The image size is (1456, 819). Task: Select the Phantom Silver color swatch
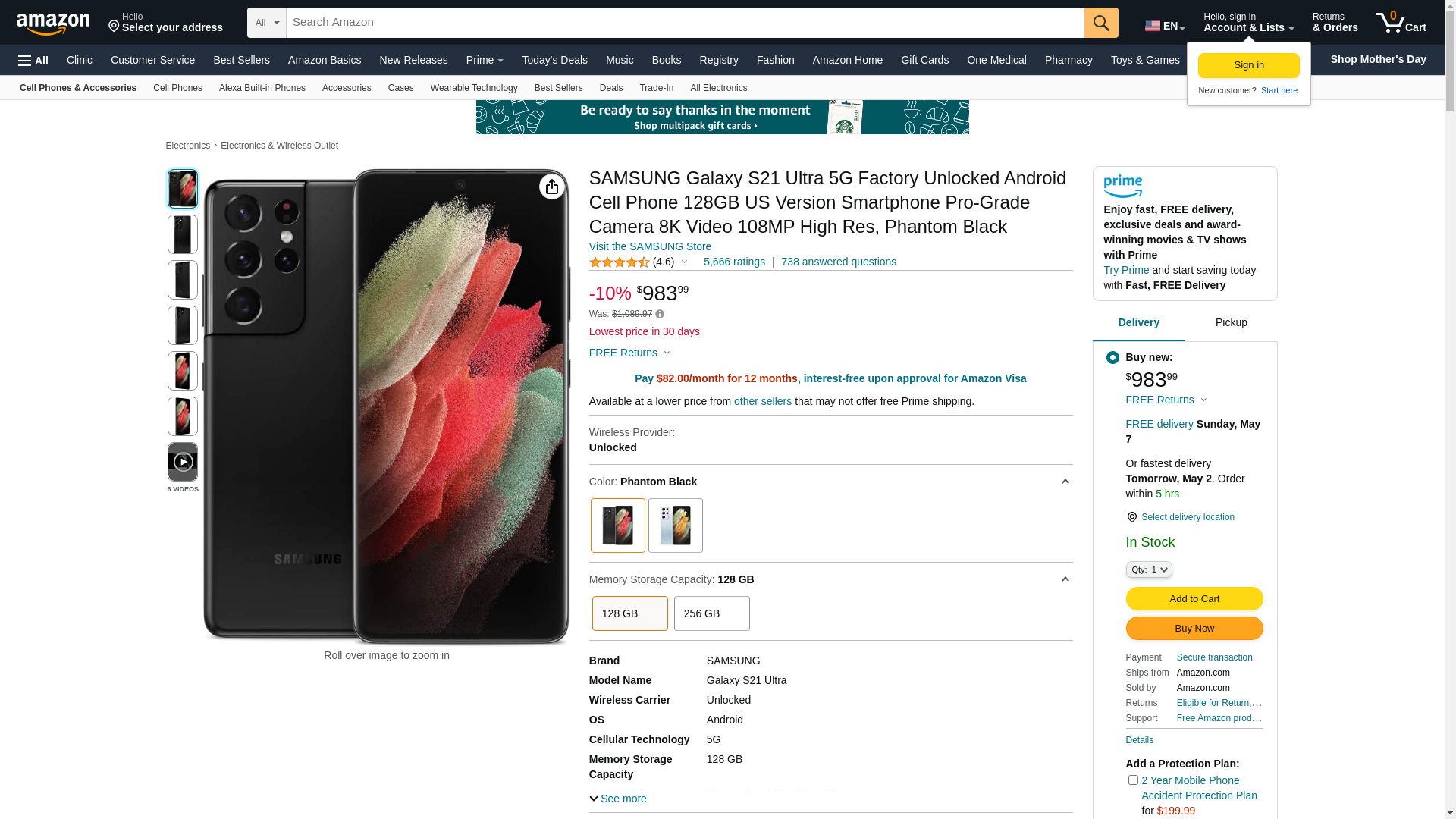(x=675, y=526)
